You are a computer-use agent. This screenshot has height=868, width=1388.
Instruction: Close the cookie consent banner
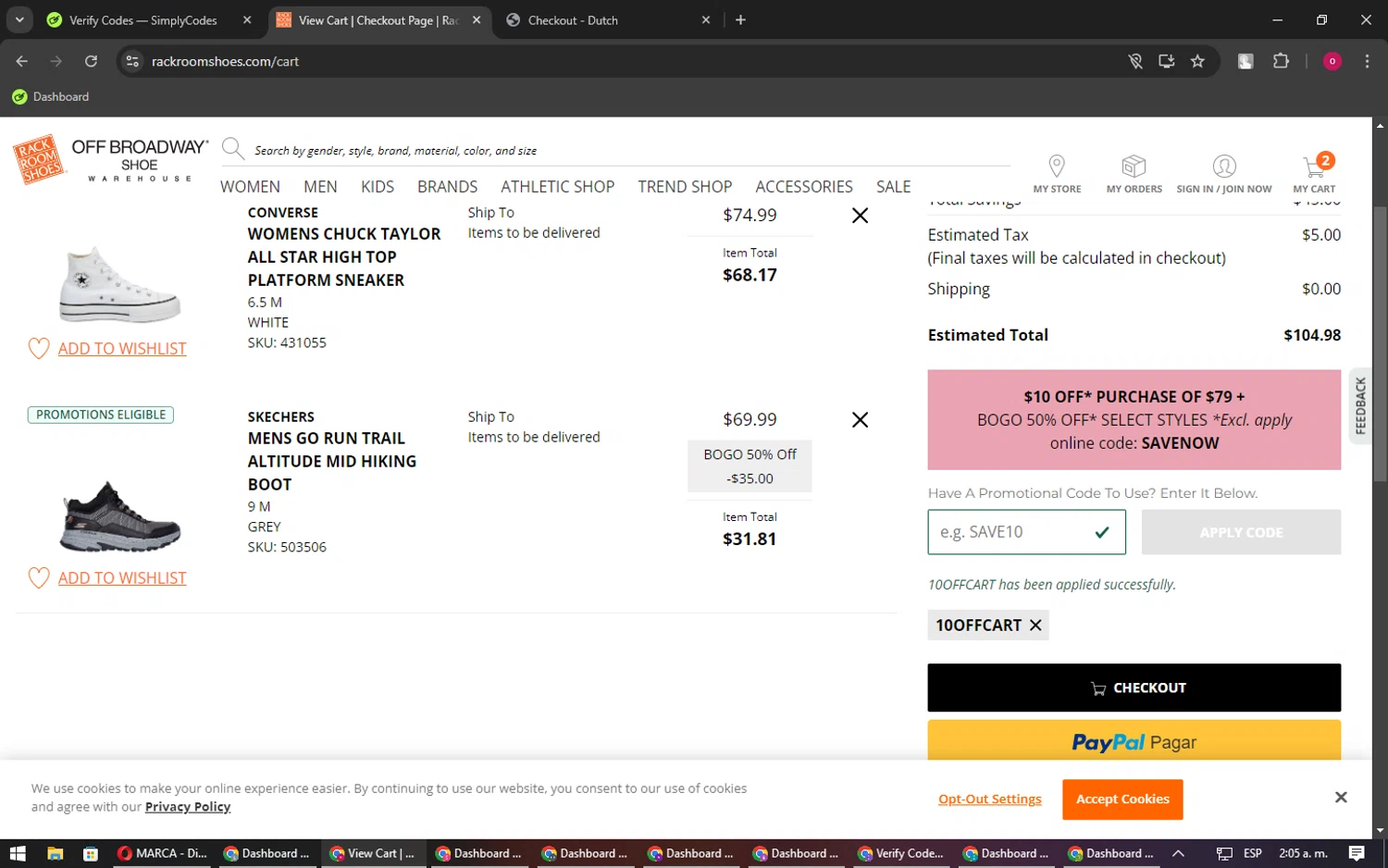pyautogui.click(x=1341, y=798)
